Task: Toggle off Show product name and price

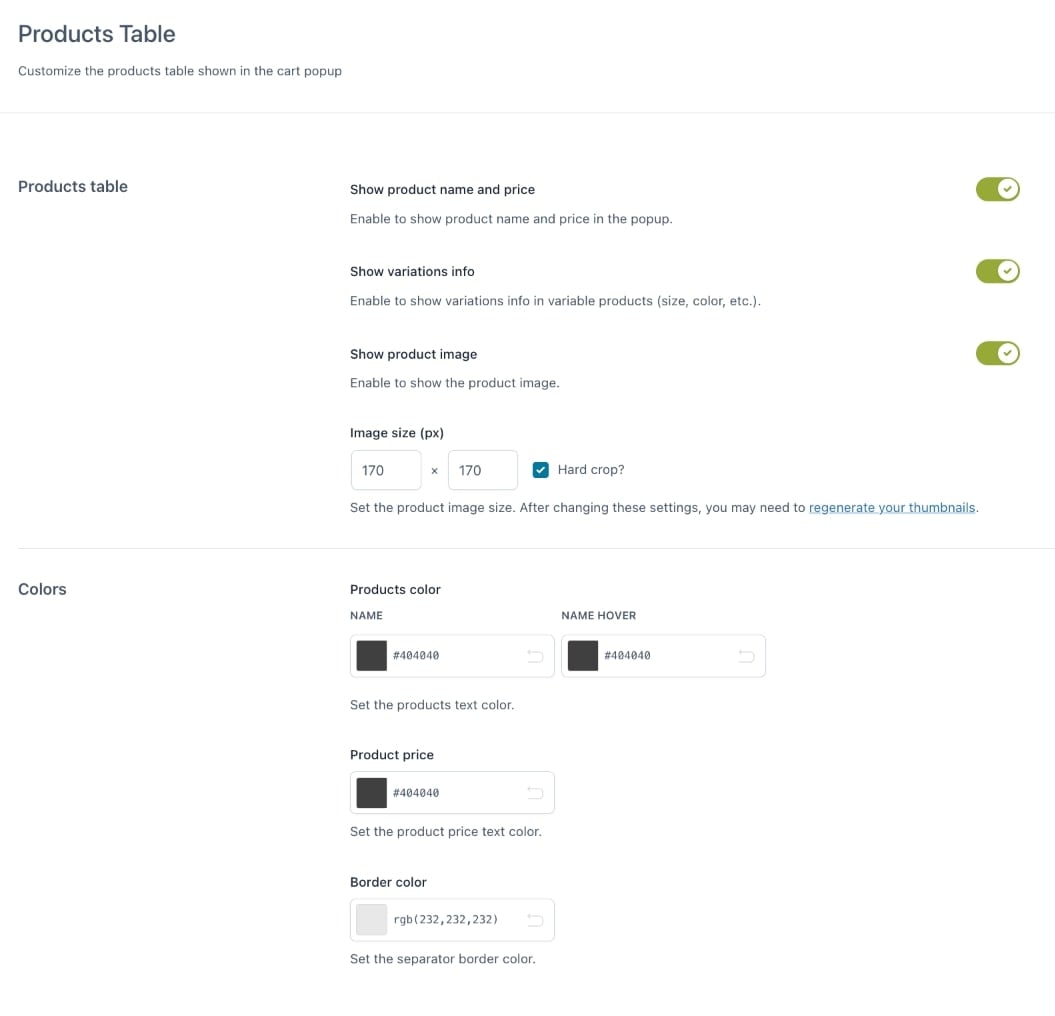Action: pos(997,189)
